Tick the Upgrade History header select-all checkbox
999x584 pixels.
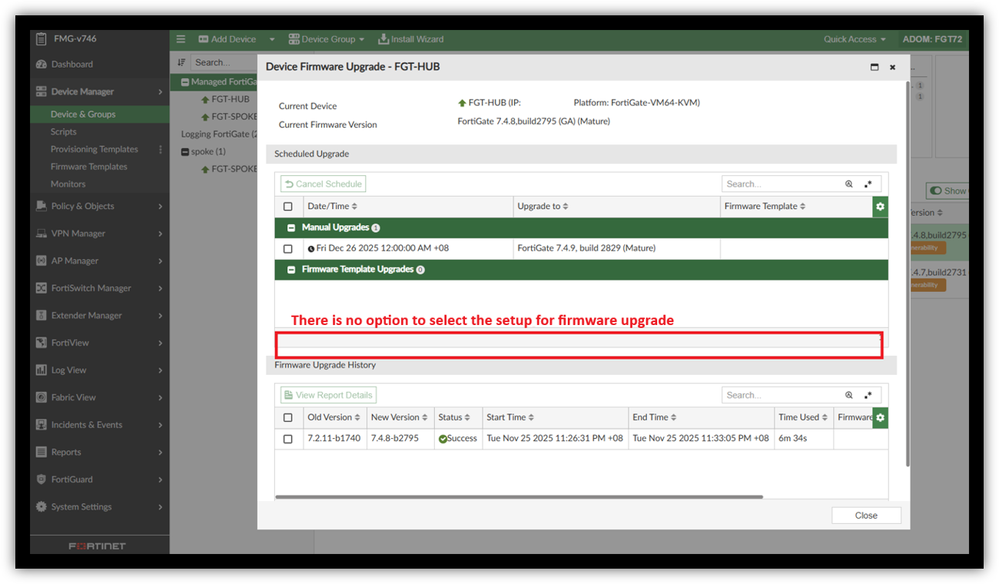pos(288,418)
